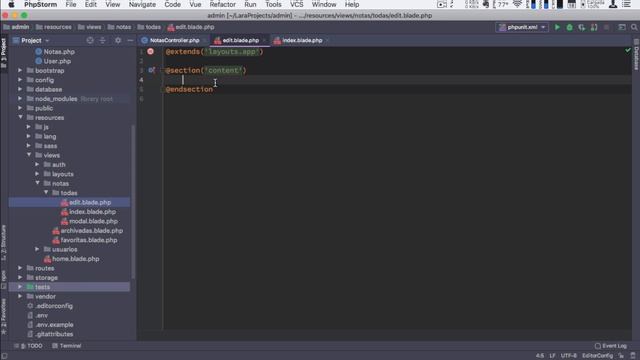Click green inspection checkmark in editor
Viewport: 640px width, 360px height.
click(628, 50)
